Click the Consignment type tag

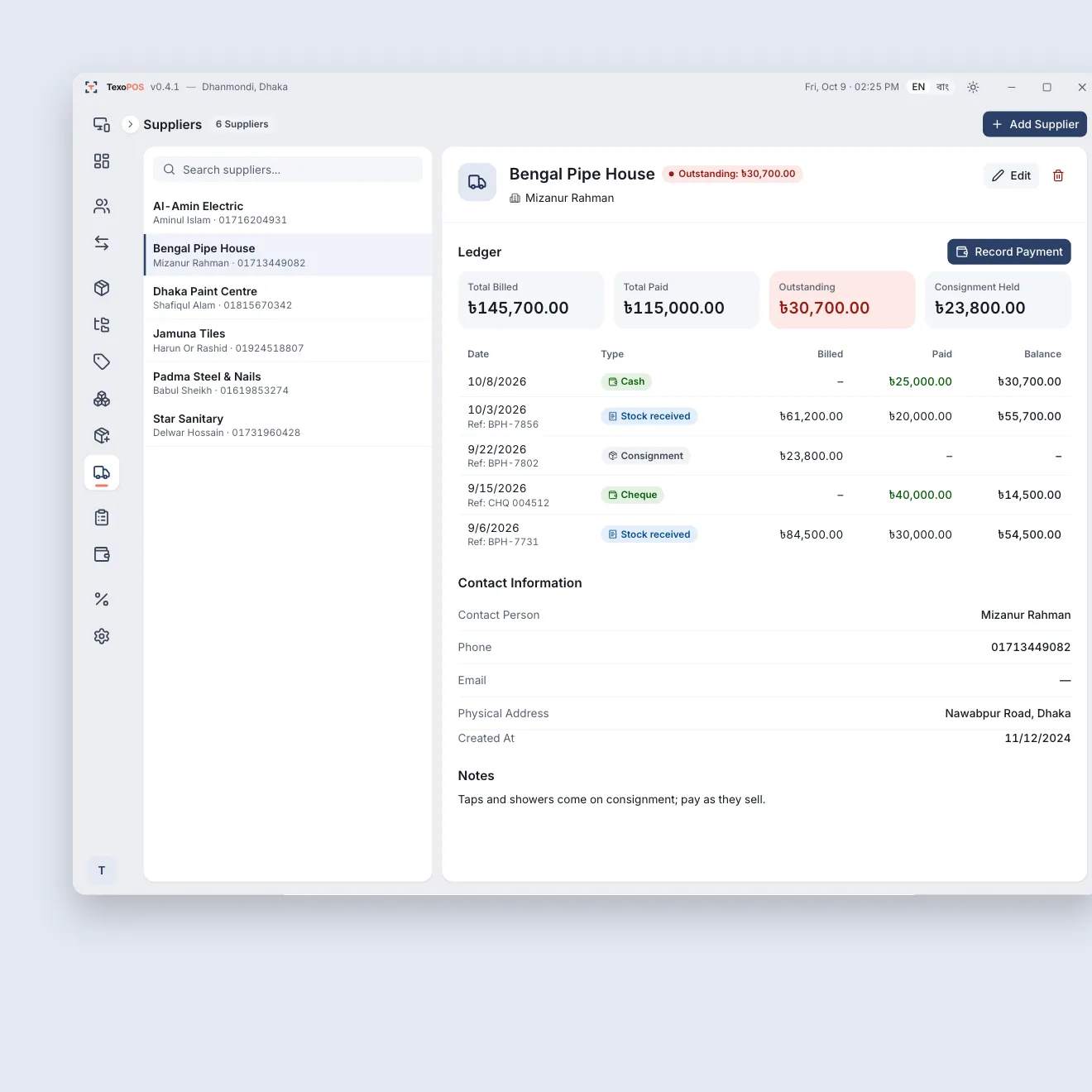pos(646,456)
